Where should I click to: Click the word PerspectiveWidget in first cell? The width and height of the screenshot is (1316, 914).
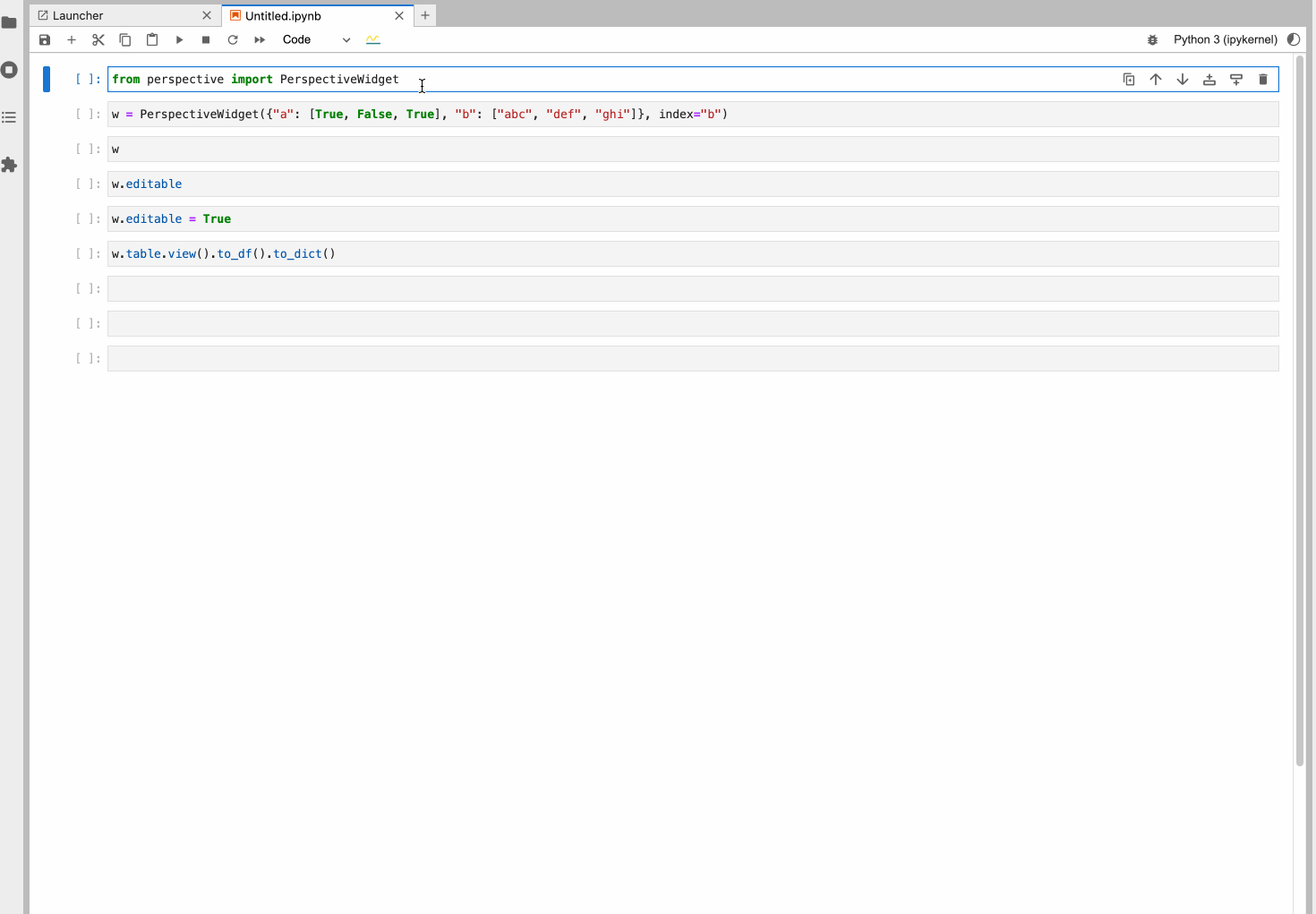coord(339,80)
